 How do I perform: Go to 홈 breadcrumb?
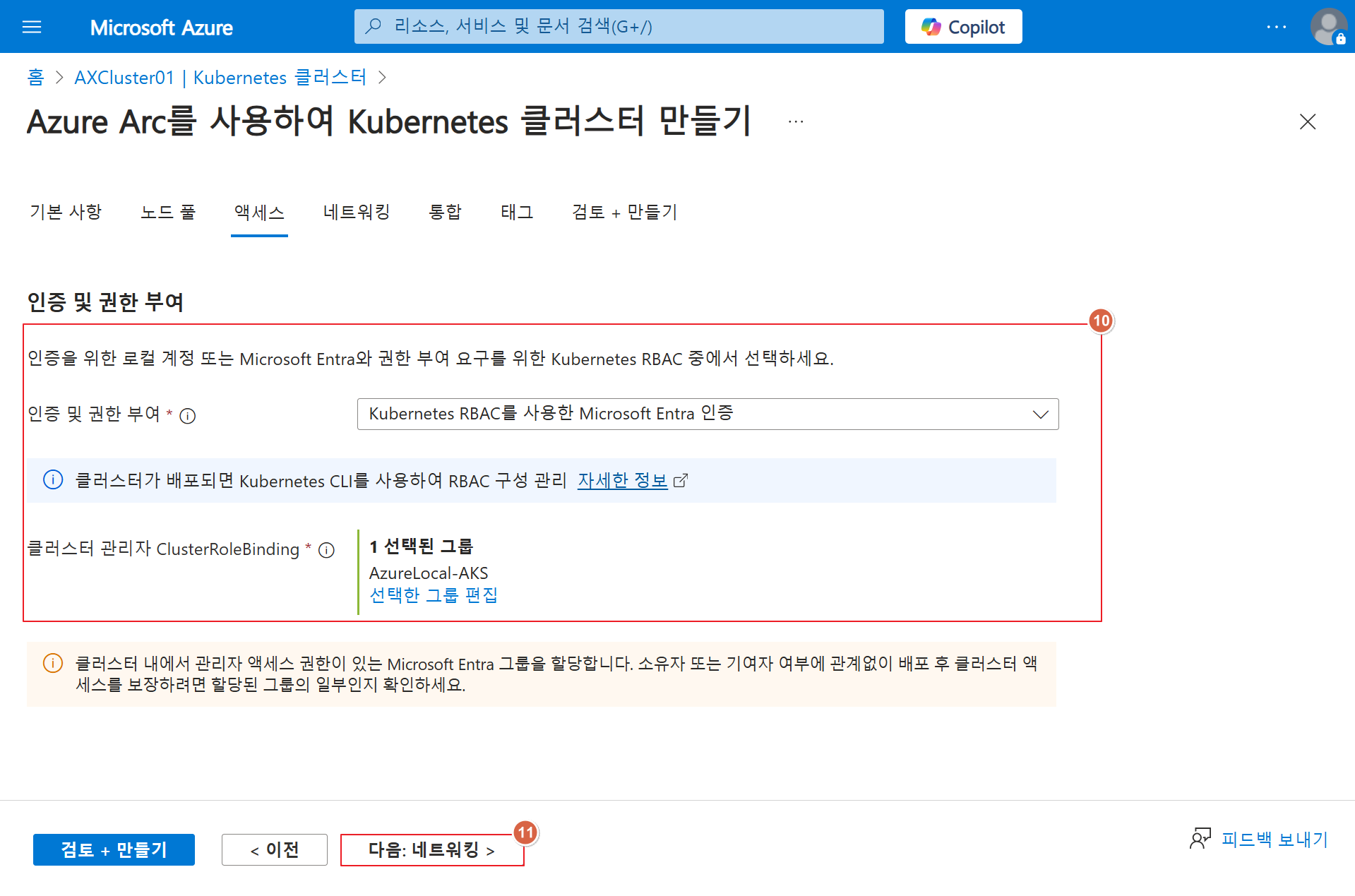(35, 77)
